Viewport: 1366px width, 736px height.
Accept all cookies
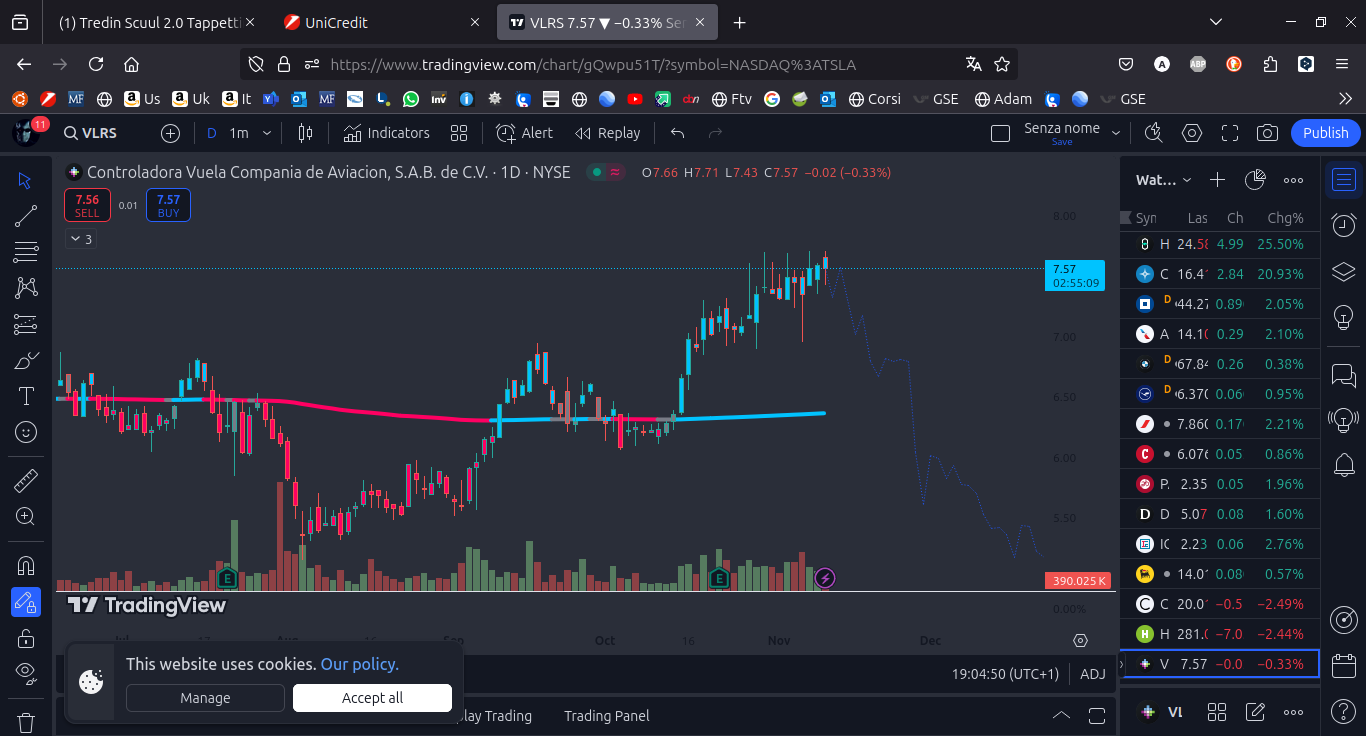372,698
